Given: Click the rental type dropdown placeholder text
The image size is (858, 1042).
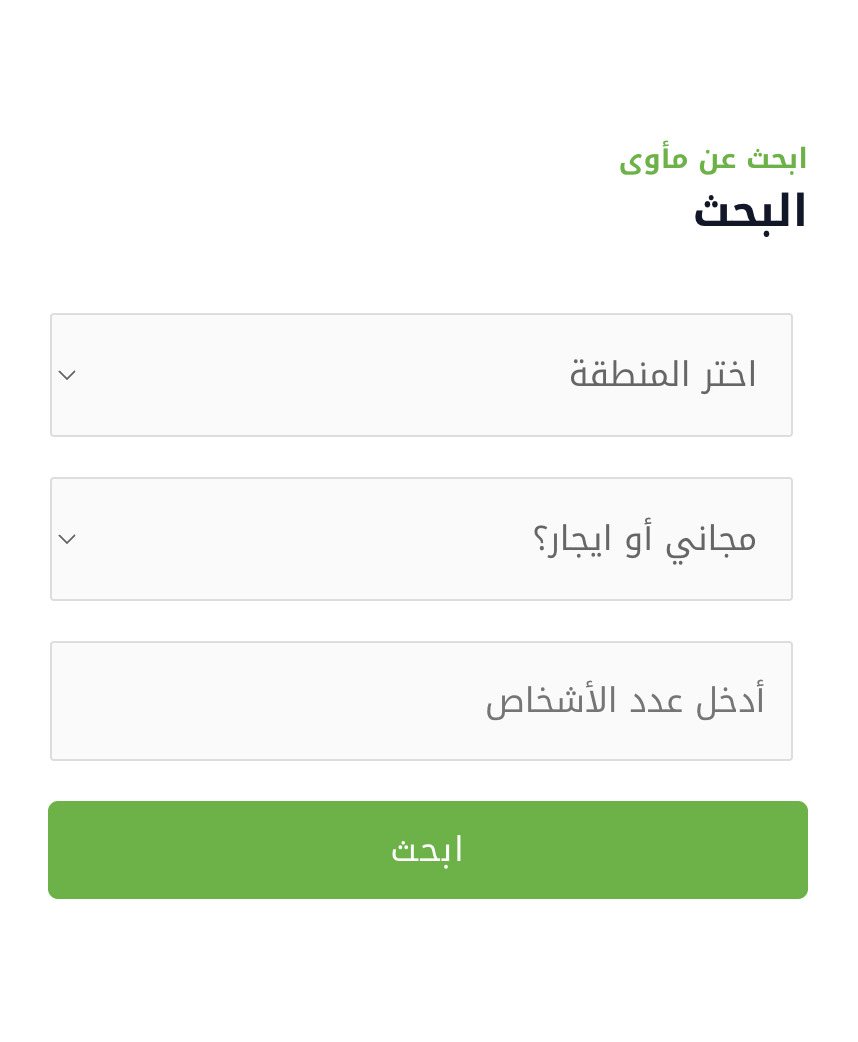Looking at the screenshot, I should pyautogui.click(x=647, y=538).
